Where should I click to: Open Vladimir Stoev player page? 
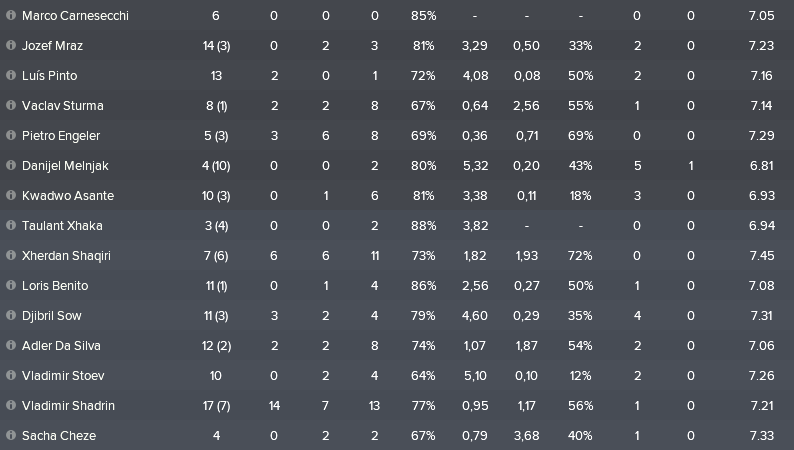point(63,376)
